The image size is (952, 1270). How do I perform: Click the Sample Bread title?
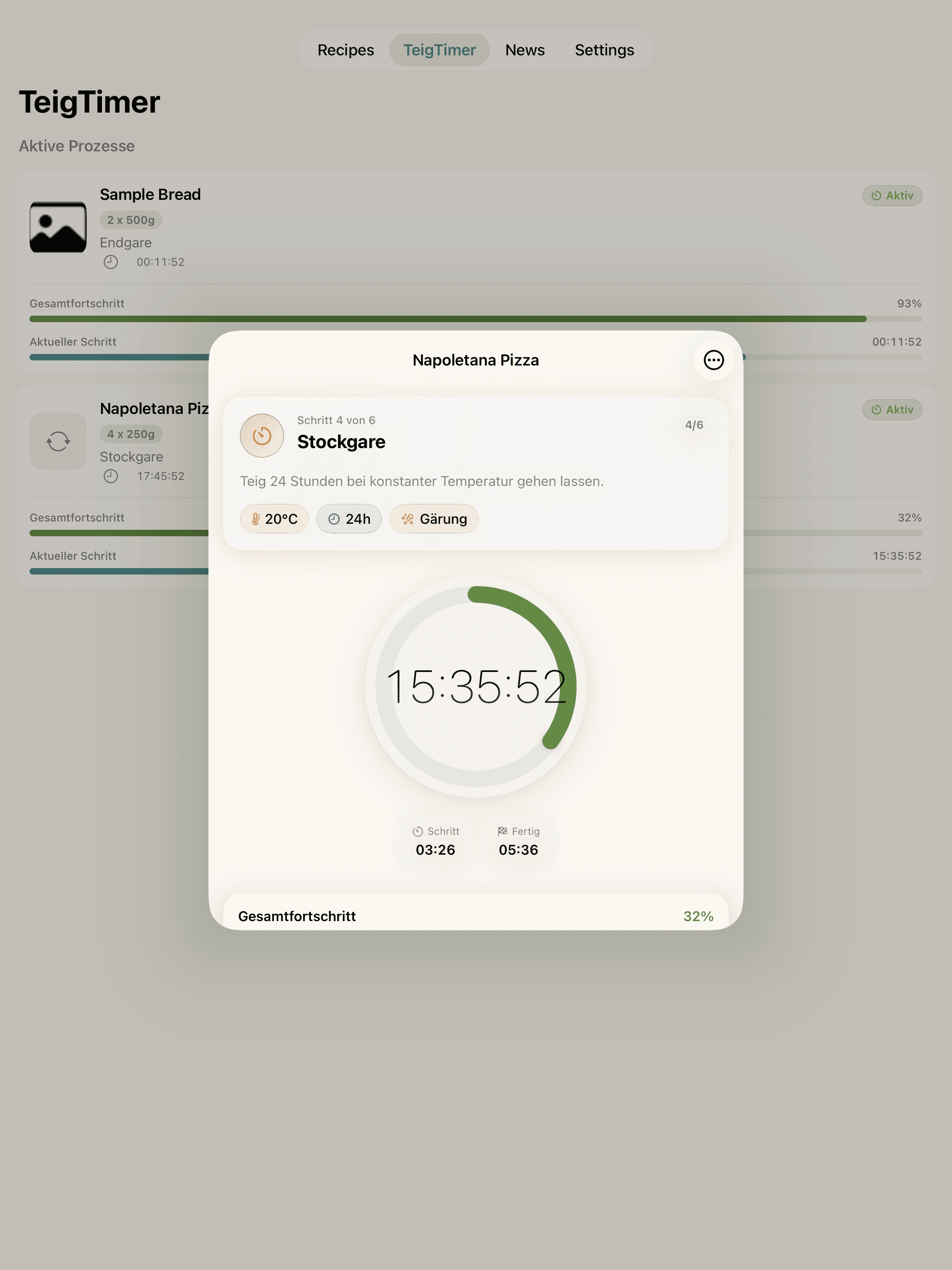click(x=150, y=195)
